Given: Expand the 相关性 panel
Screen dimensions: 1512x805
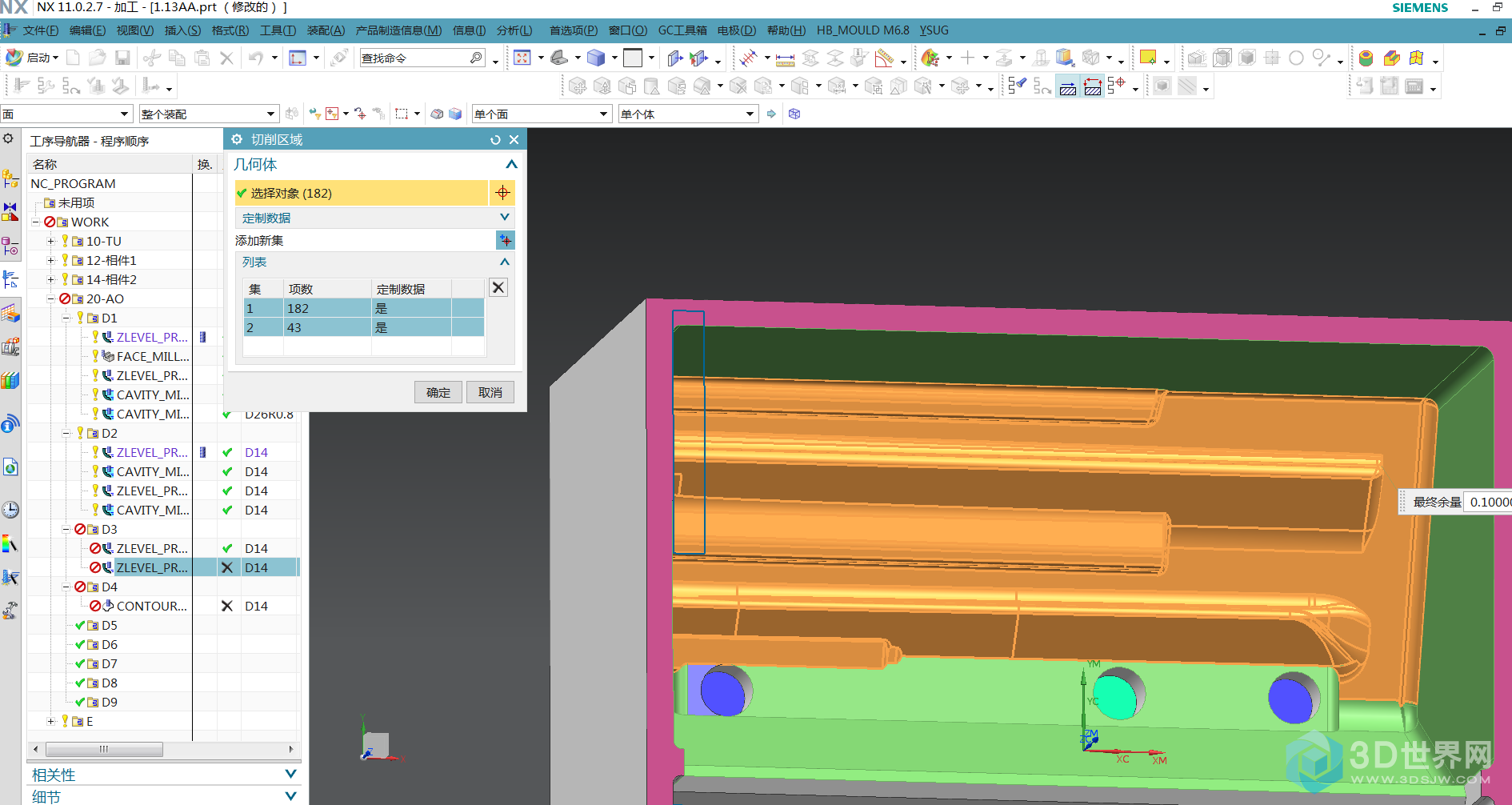Looking at the screenshot, I should click(290, 774).
